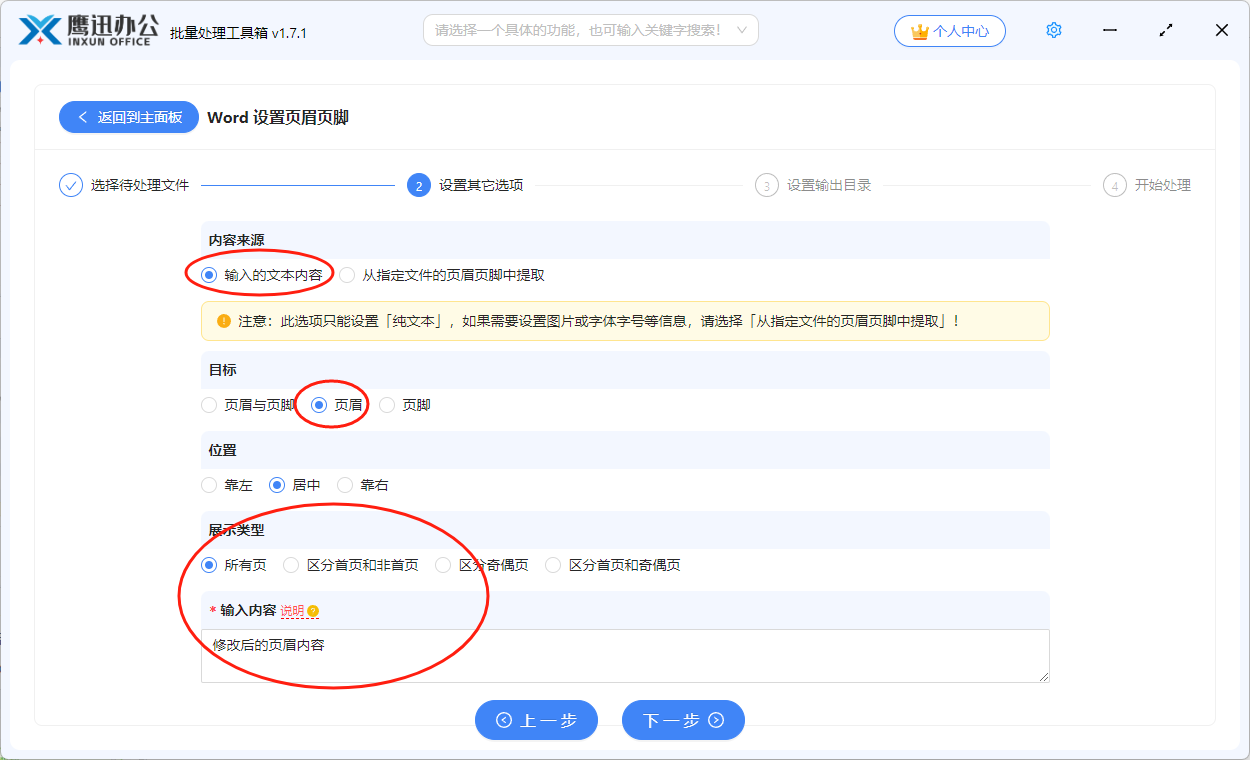Click the fullscreen expand icon in title bar
The height and width of the screenshot is (760, 1250).
tap(1165, 30)
